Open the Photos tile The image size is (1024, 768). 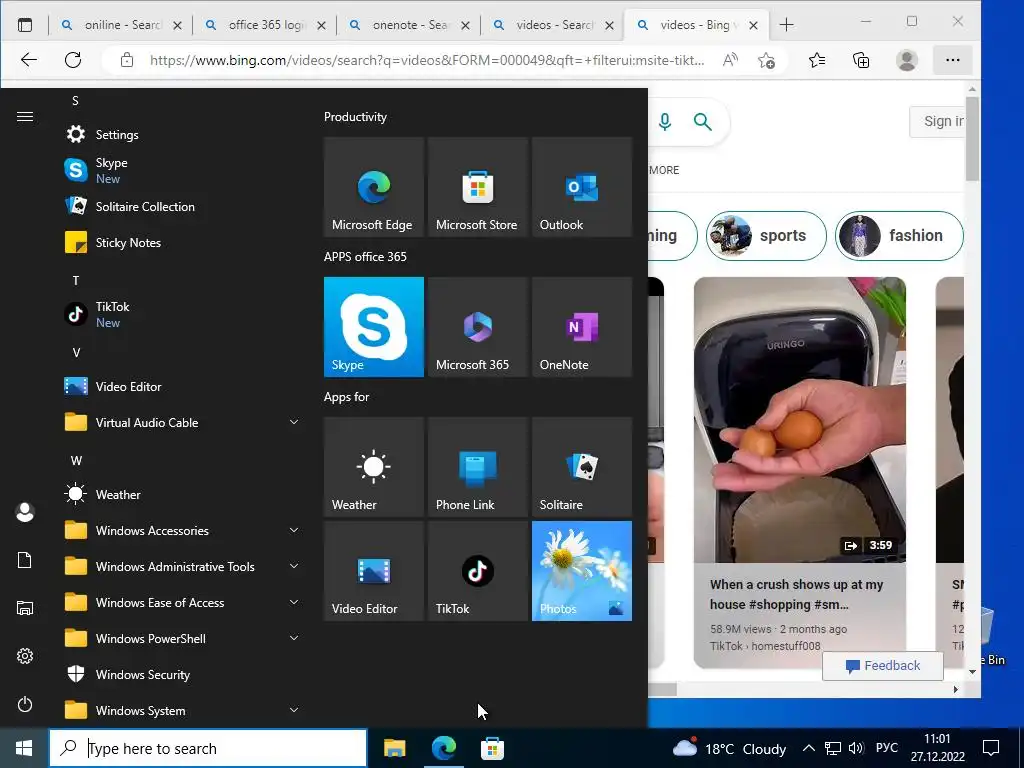click(x=582, y=571)
